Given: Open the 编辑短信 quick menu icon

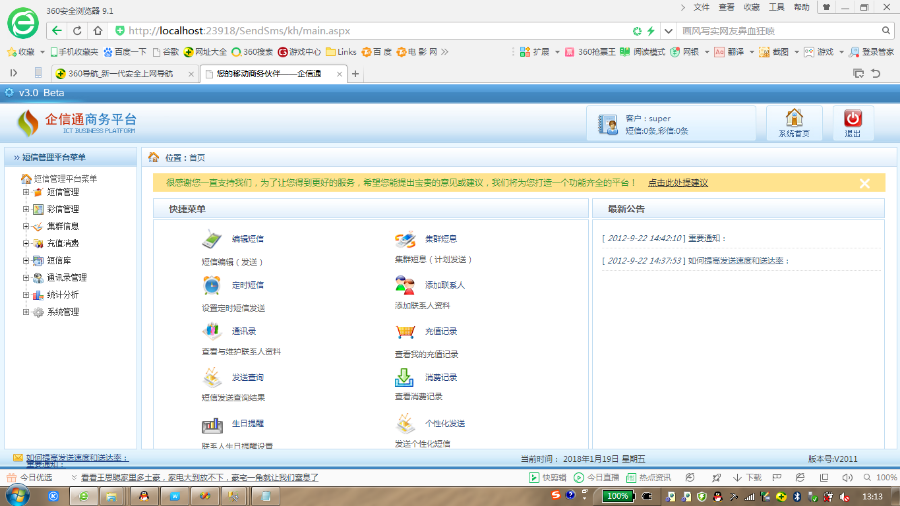Looking at the screenshot, I should pos(212,239).
